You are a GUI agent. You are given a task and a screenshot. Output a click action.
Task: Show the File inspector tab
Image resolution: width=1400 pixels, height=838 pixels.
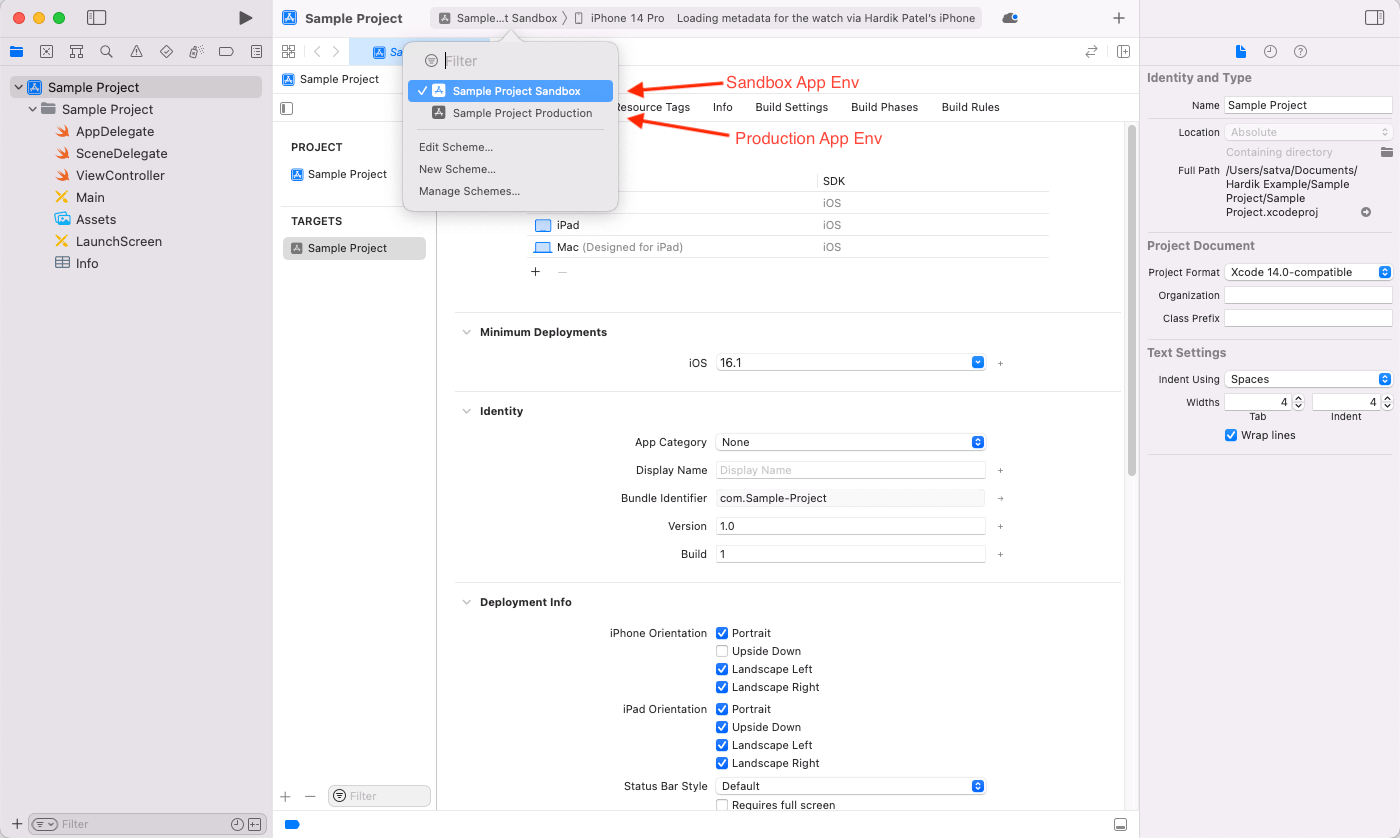1240,51
